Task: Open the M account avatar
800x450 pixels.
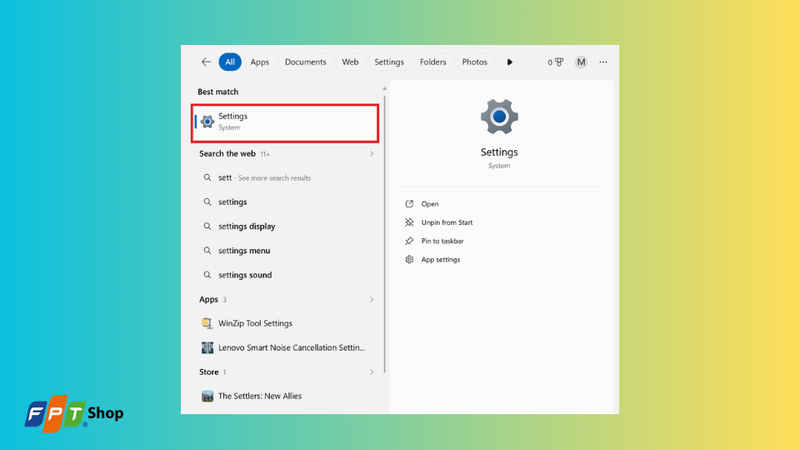Action: 581,62
